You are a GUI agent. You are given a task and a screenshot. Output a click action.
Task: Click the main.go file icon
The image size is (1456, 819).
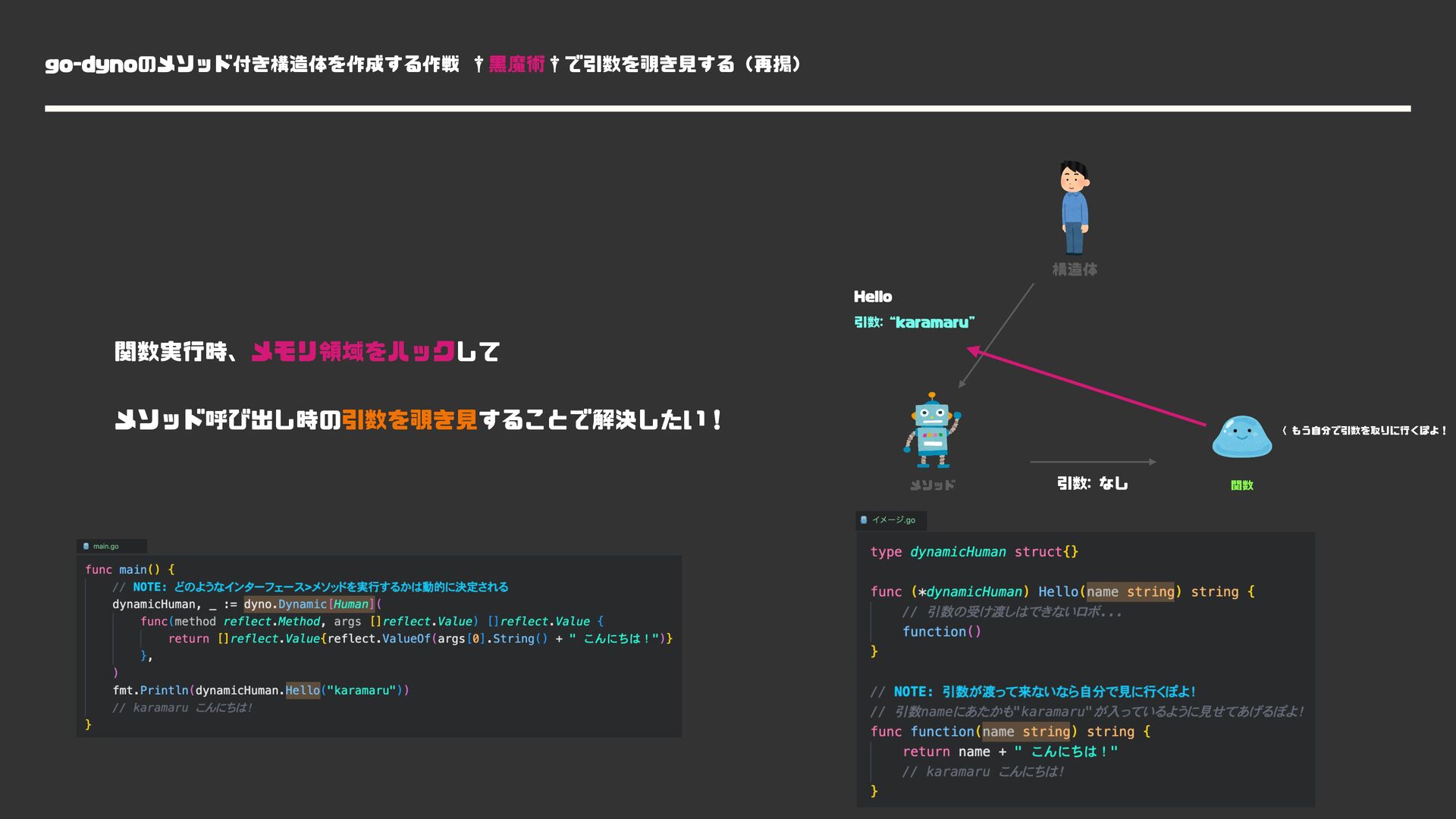(x=86, y=546)
